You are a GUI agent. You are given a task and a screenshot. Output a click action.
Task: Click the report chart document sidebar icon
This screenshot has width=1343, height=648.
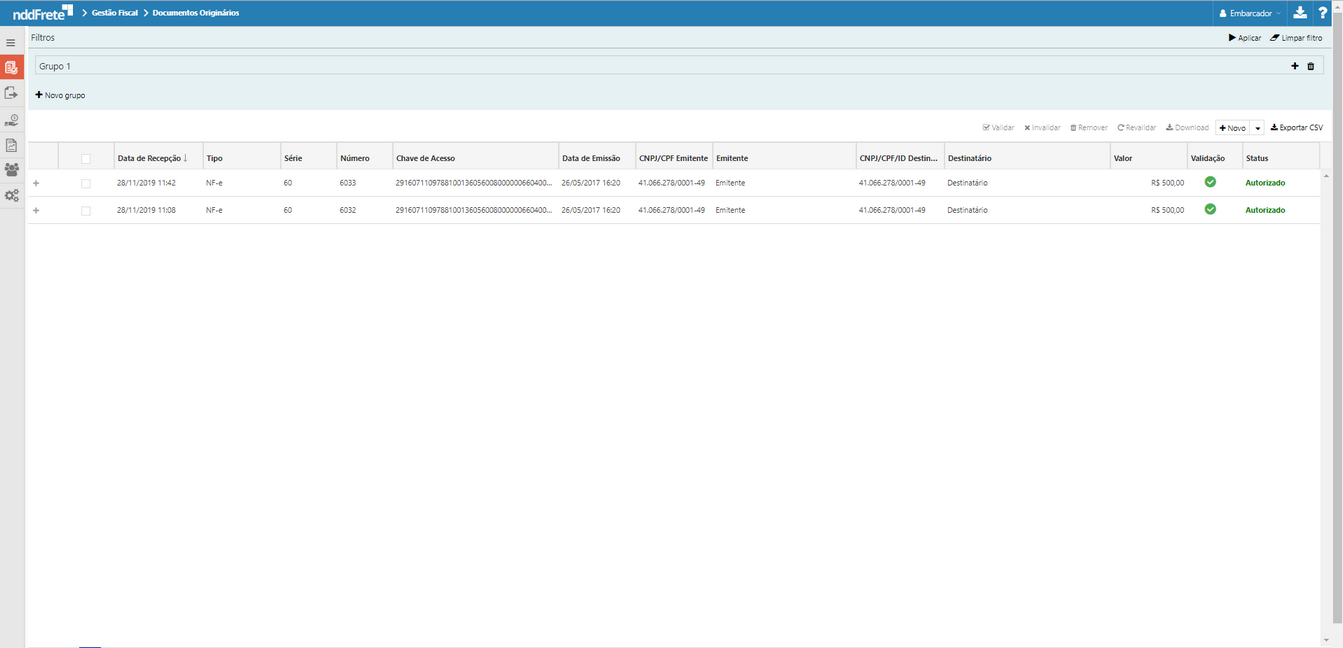[11, 145]
